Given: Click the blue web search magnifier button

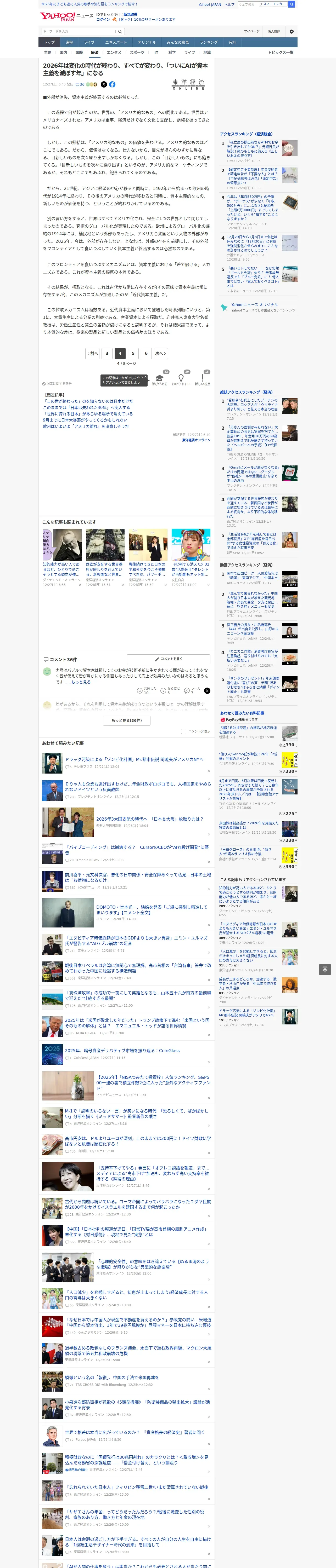Looking at the screenshot, I should click(x=292, y=4).
